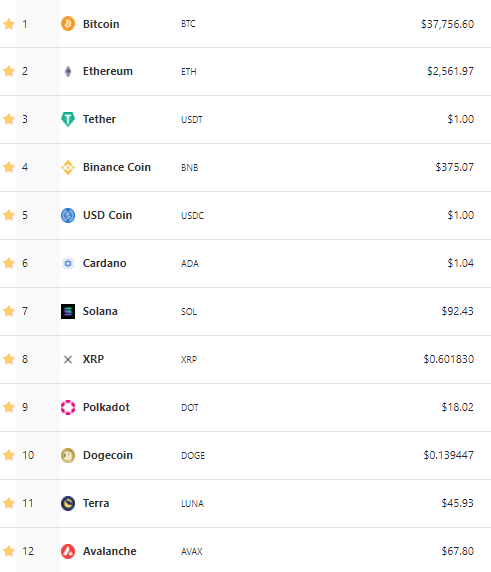The image size is (491, 572).
Task: Click the Solana price $92.43
Action: [x=457, y=311]
